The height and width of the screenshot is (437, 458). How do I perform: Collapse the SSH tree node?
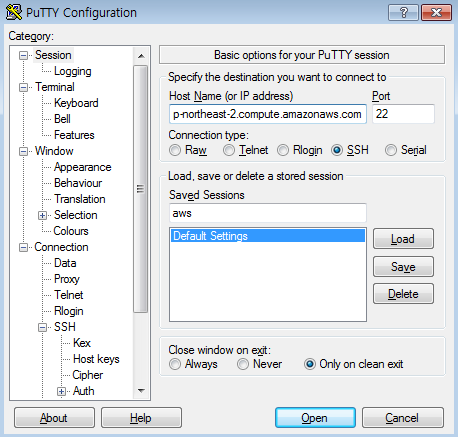tap(42, 327)
